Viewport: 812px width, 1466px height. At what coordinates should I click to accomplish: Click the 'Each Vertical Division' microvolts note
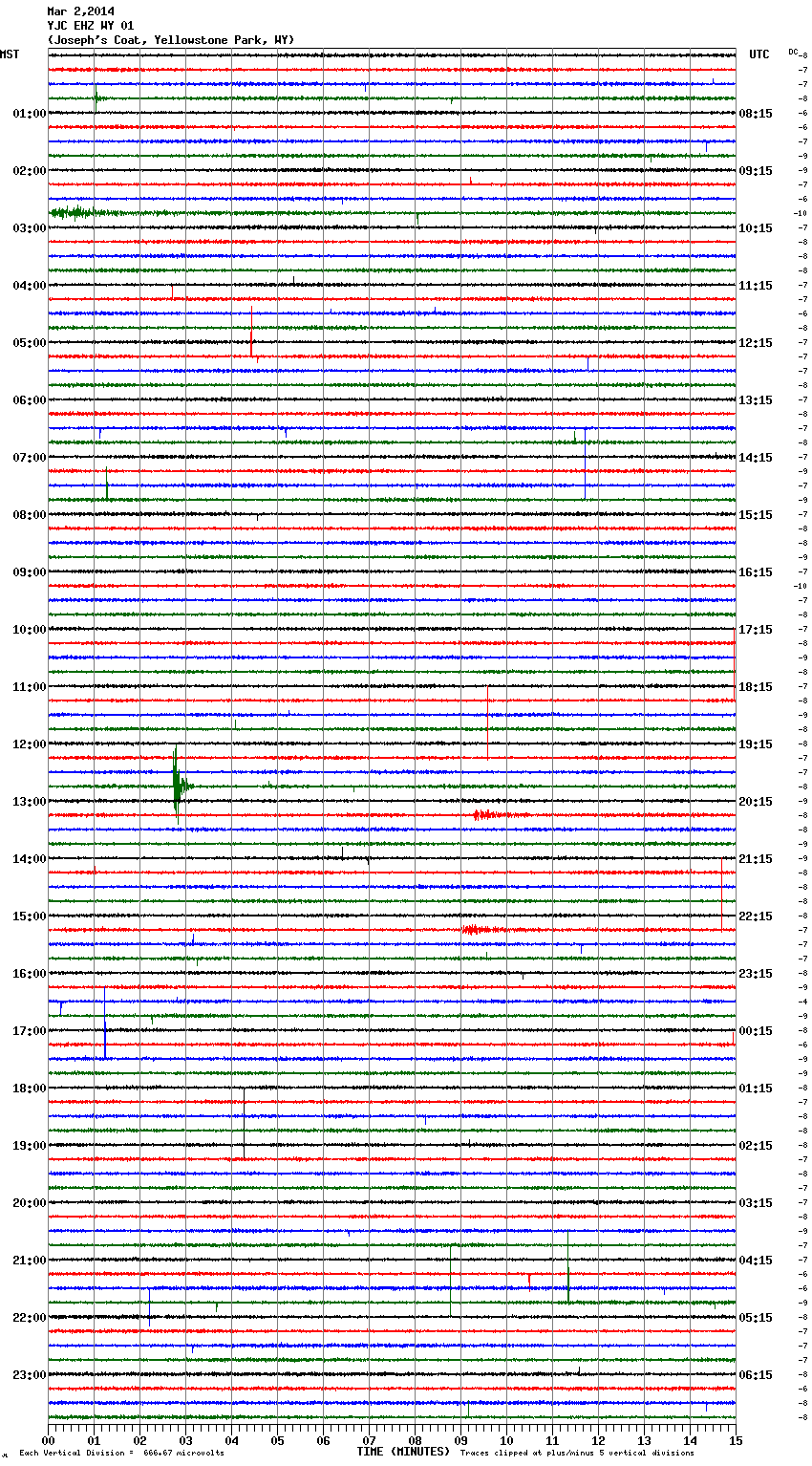tap(121, 1453)
